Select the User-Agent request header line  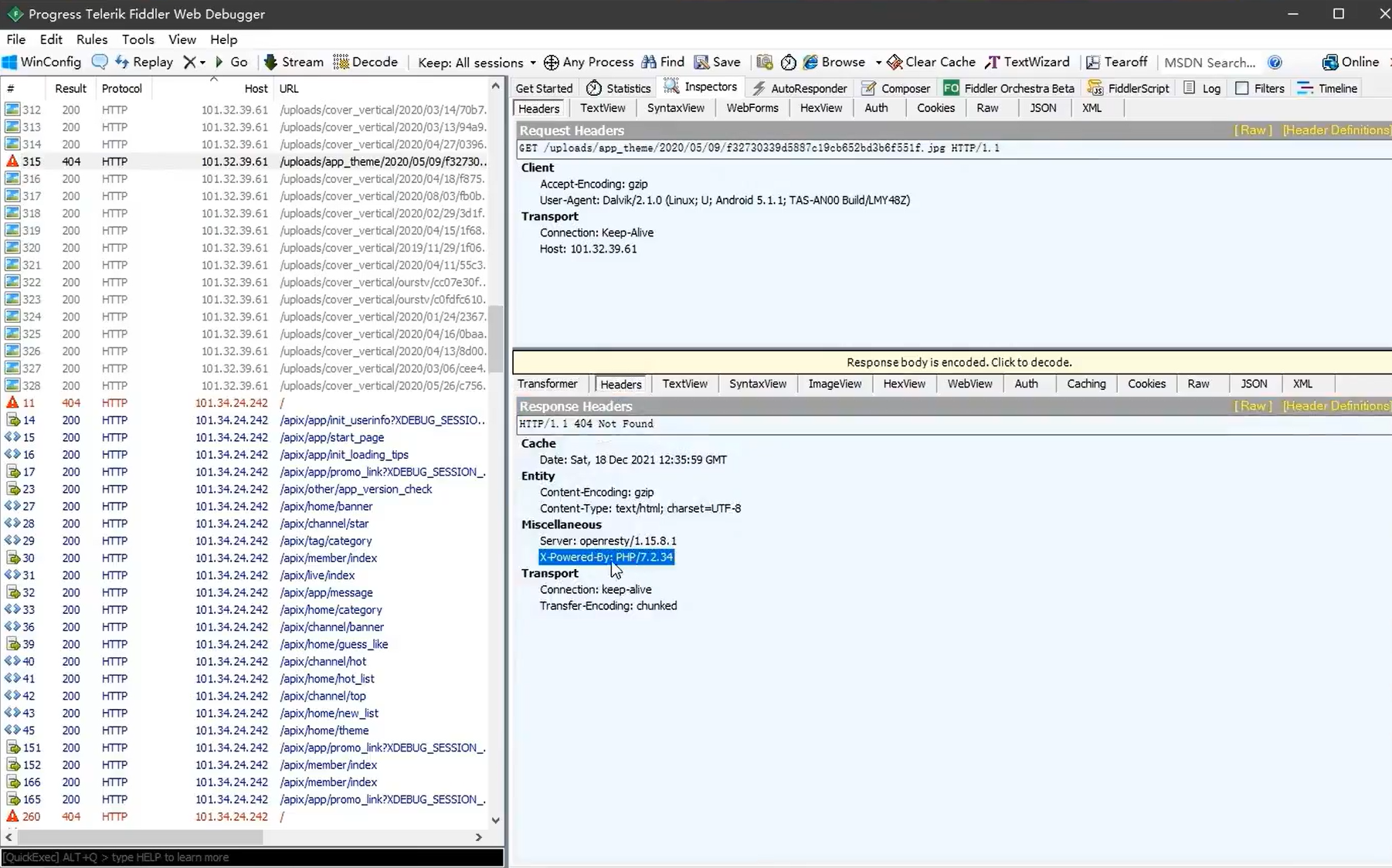(x=725, y=200)
